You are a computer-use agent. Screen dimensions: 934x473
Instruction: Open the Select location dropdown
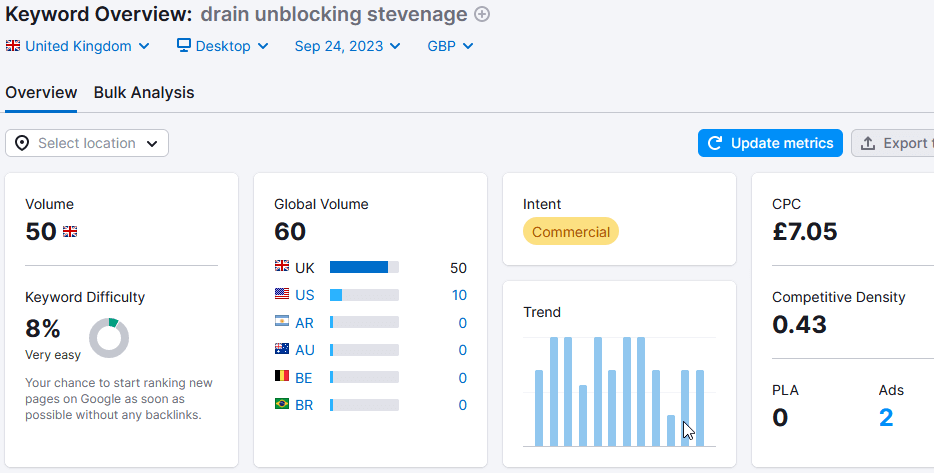point(87,143)
